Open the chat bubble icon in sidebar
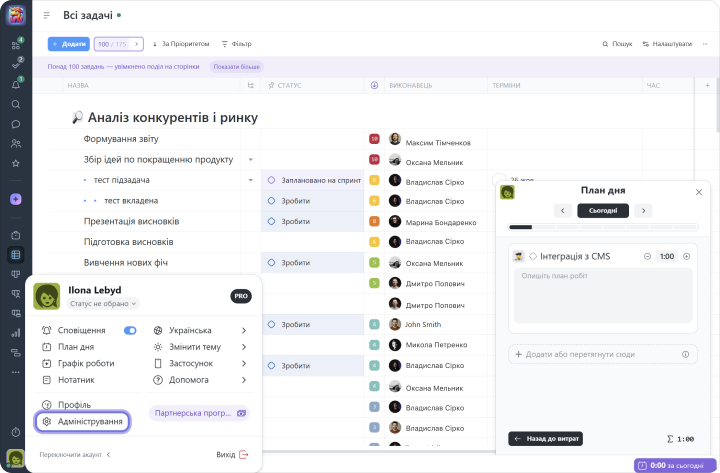This screenshot has width=720, height=473. (x=15, y=124)
